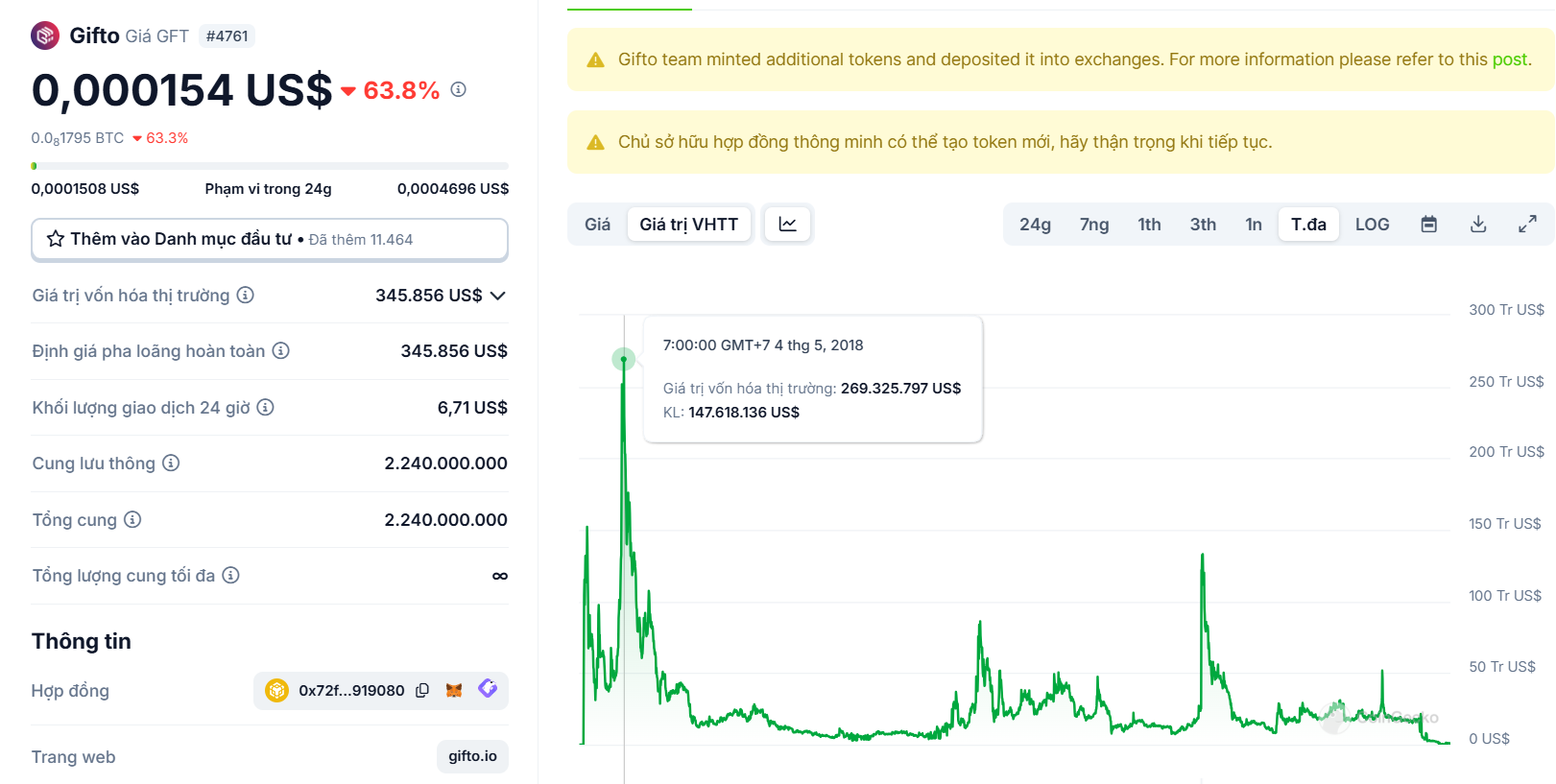This screenshot has width=1556, height=784.
Task: Click the 2.240.000.000 circulating supply value
Action: (x=445, y=463)
